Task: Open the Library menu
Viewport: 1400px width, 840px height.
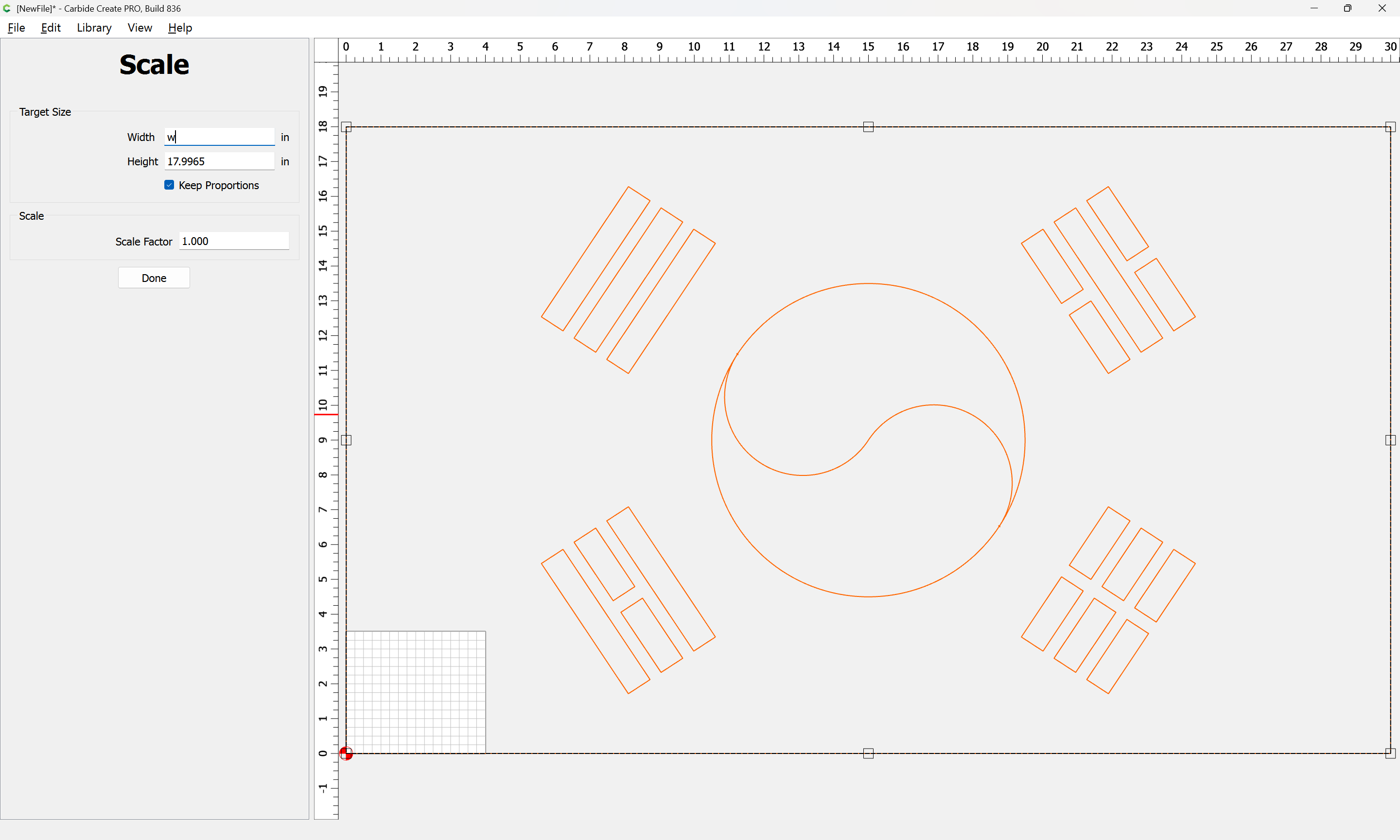Action: click(94, 28)
